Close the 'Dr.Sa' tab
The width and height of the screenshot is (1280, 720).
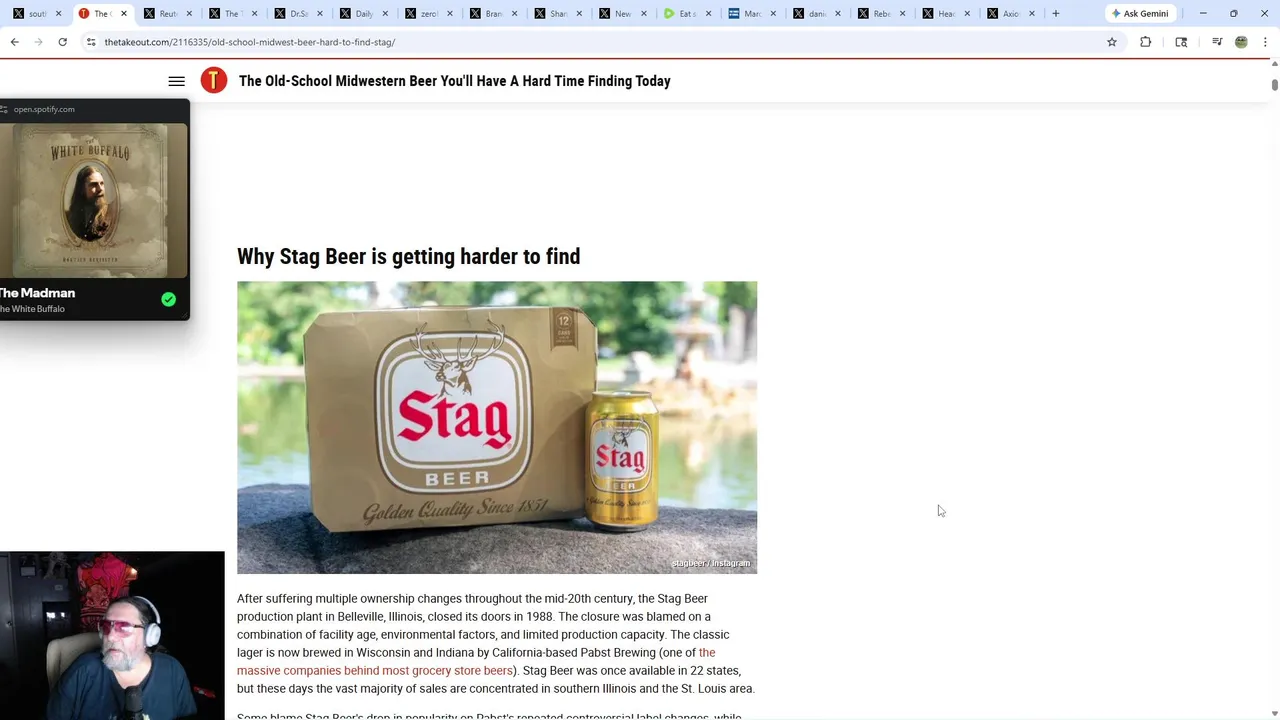click(319, 14)
